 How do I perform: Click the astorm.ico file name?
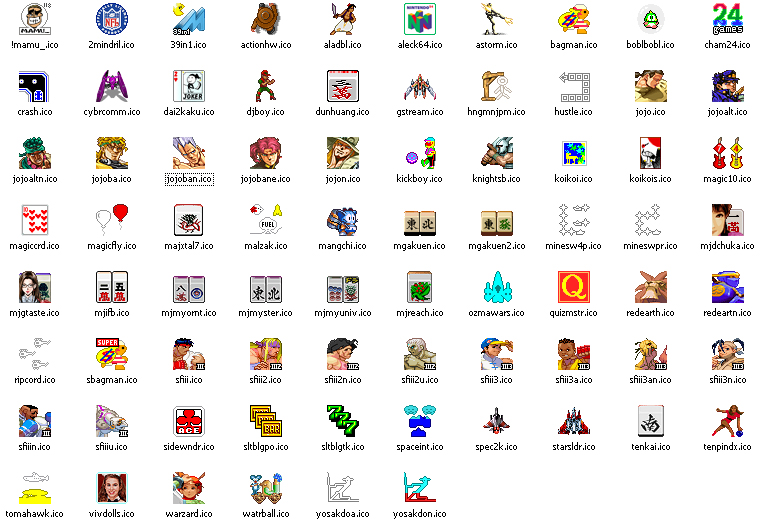(497, 45)
